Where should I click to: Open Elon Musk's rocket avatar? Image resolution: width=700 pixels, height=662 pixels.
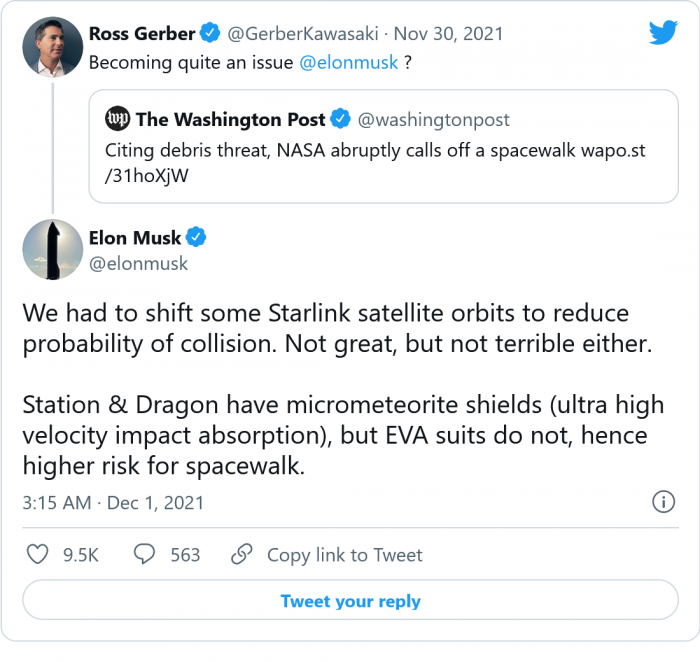click(52, 250)
